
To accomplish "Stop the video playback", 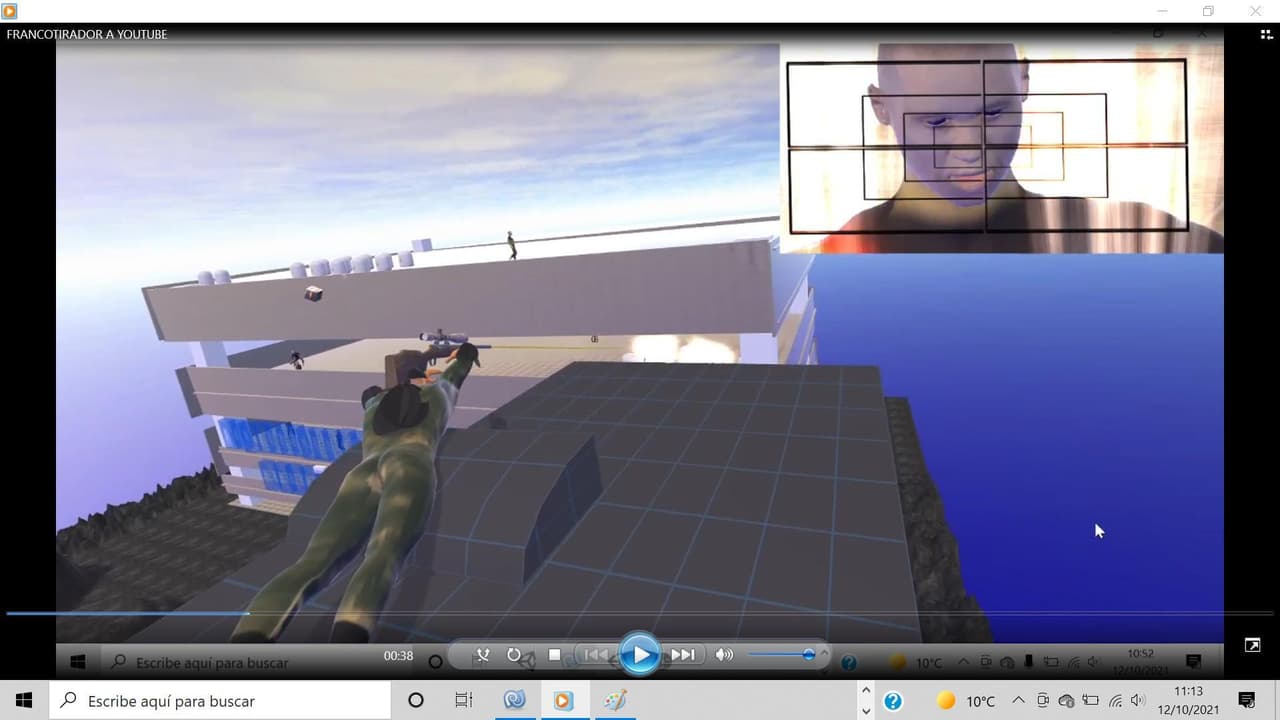I will (555, 655).
